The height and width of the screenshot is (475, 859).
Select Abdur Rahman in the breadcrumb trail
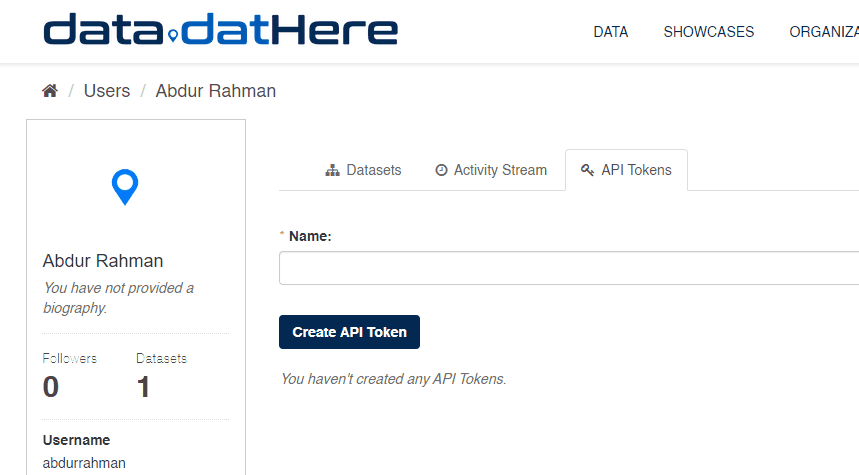click(215, 91)
